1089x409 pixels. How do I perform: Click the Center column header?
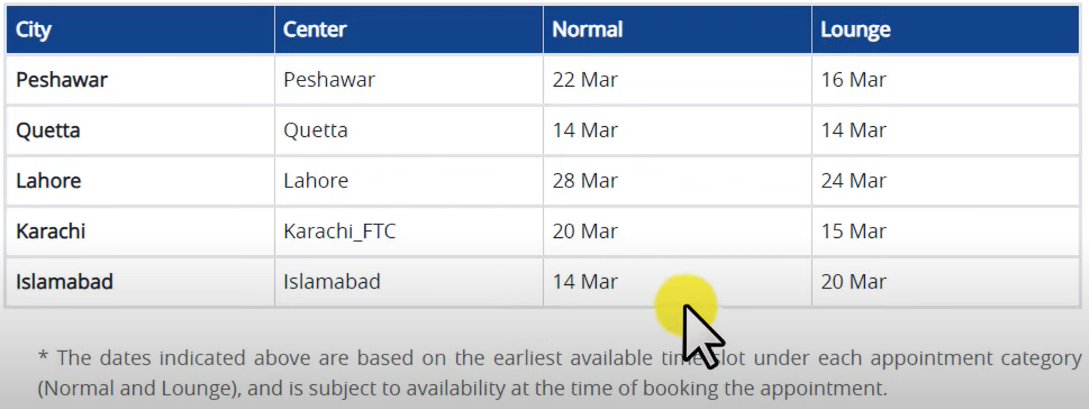click(x=408, y=30)
